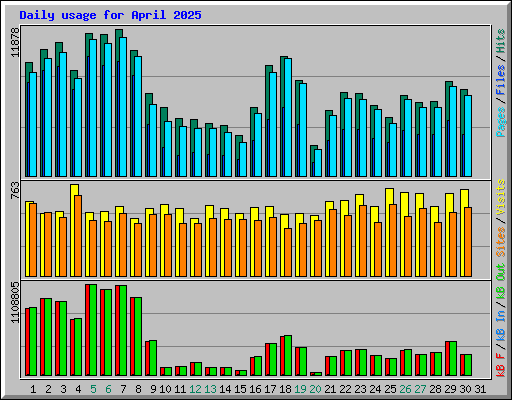Click the "kB F" legend label
The image size is (512, 400).
501,365
